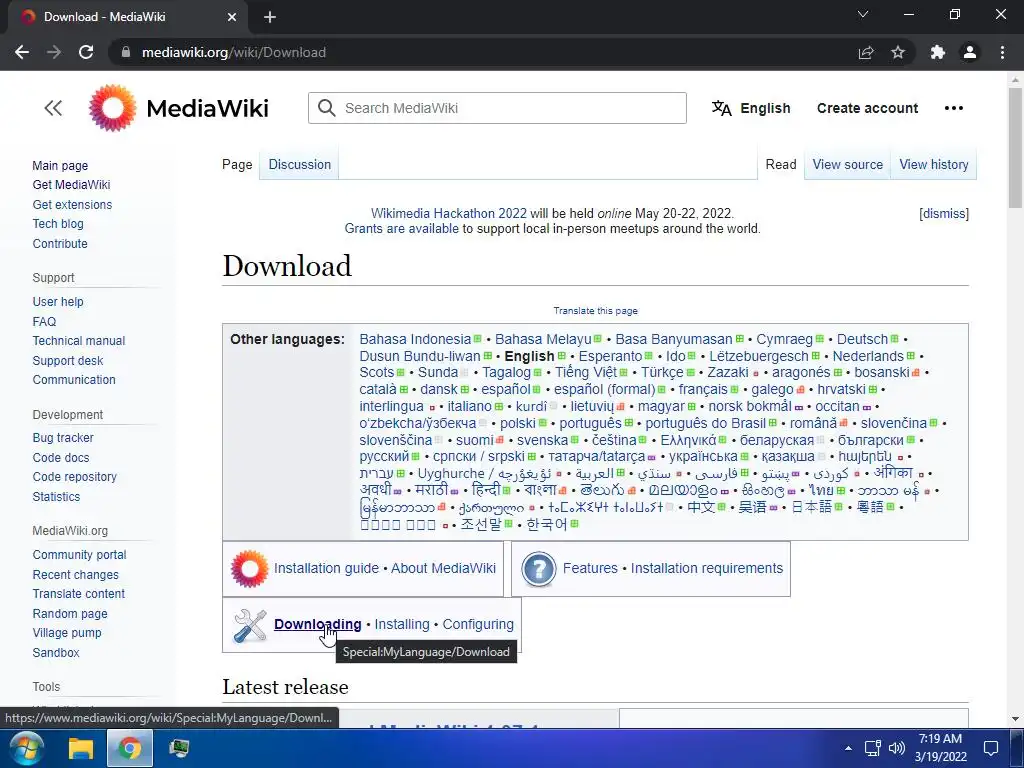Close the Download - MediaWiki tab

(x=232, y=17)
